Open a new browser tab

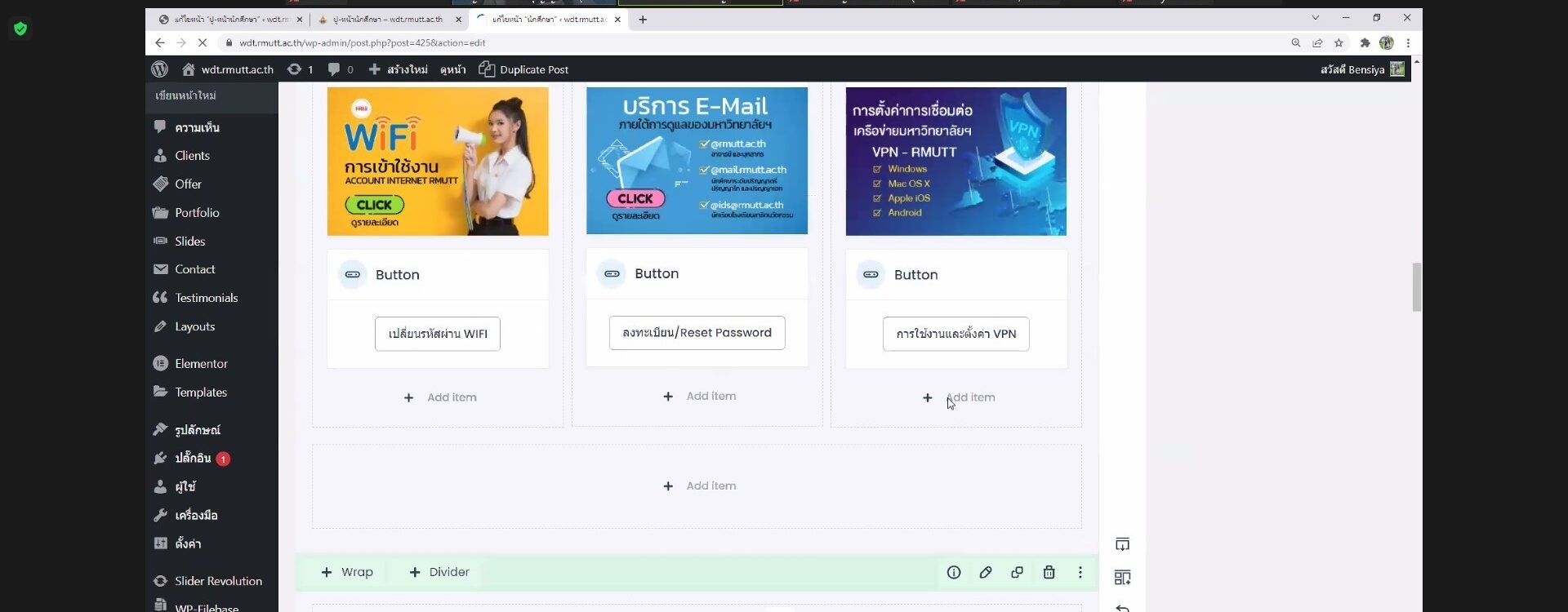coord(643,20)
